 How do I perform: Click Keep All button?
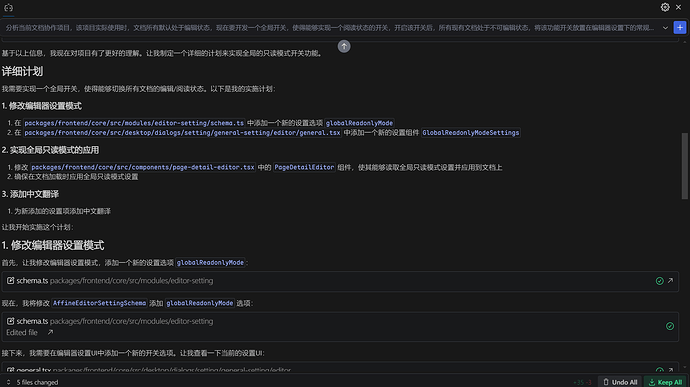point(665,382)
